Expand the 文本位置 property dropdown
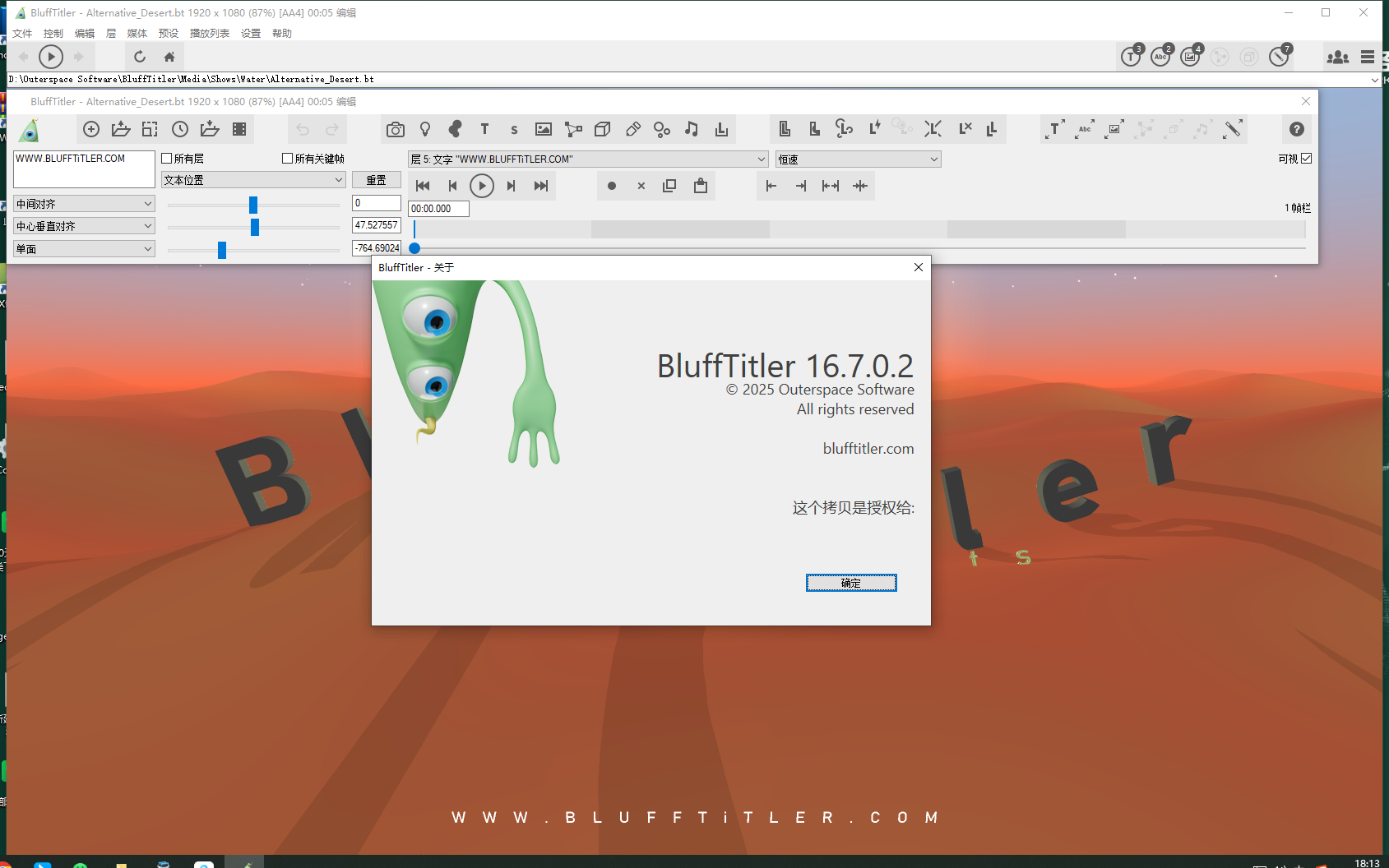 (253, 180)
